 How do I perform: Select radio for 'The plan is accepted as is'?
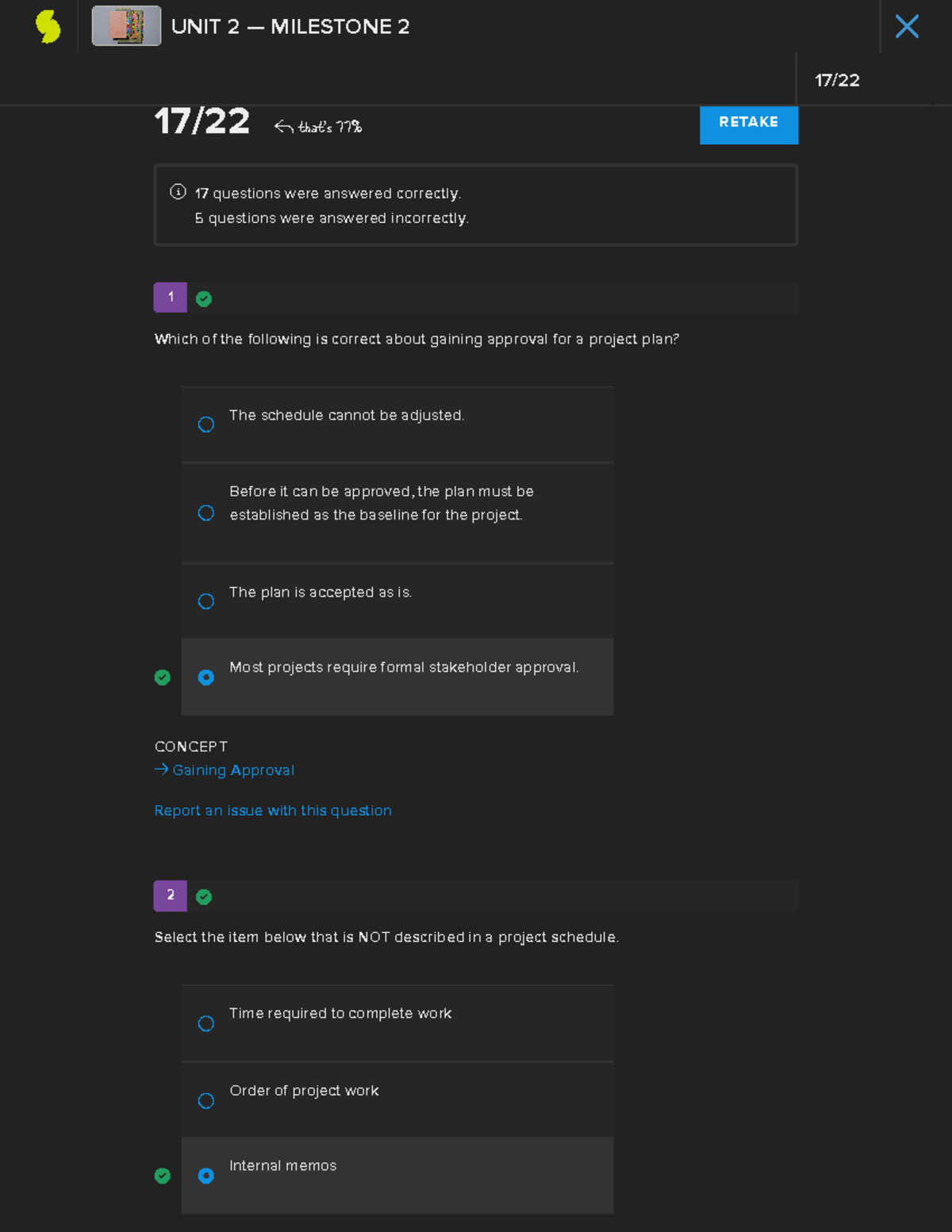point(205,601)
